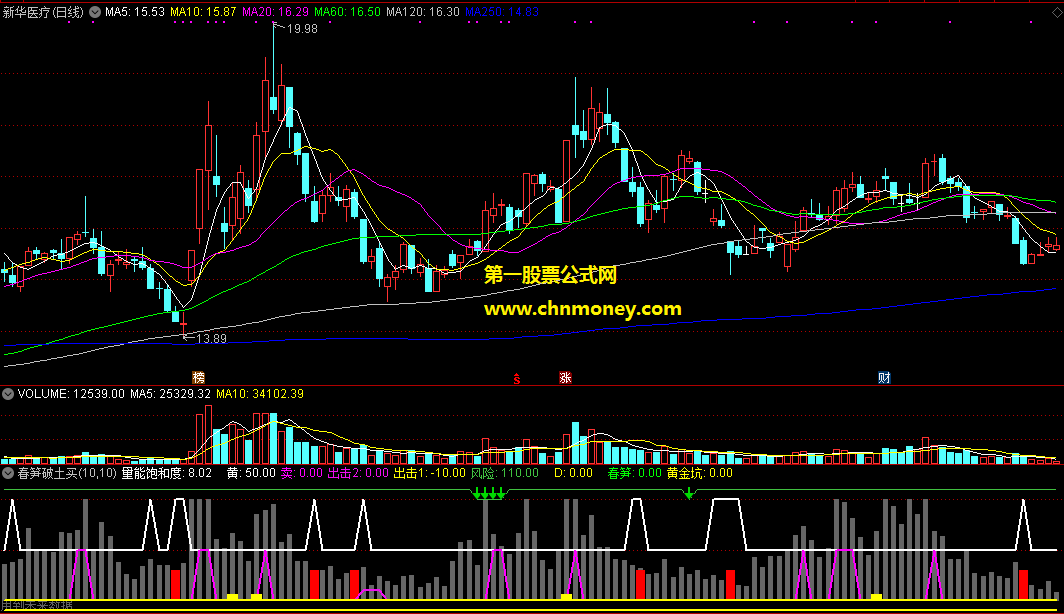
Task: Expand the VOLUME indicator dropdown circle
Action: [x=8, y=394]
